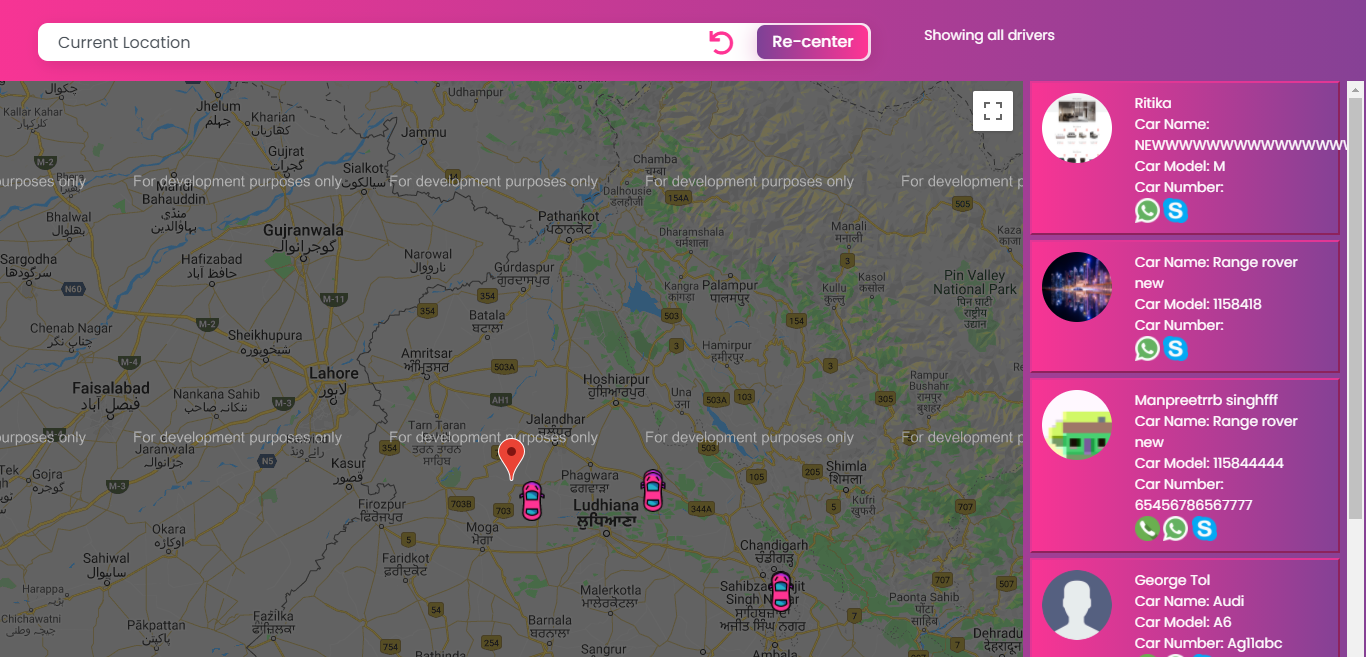Click the driver list vertical scrollbar

tap(1355, 300)
